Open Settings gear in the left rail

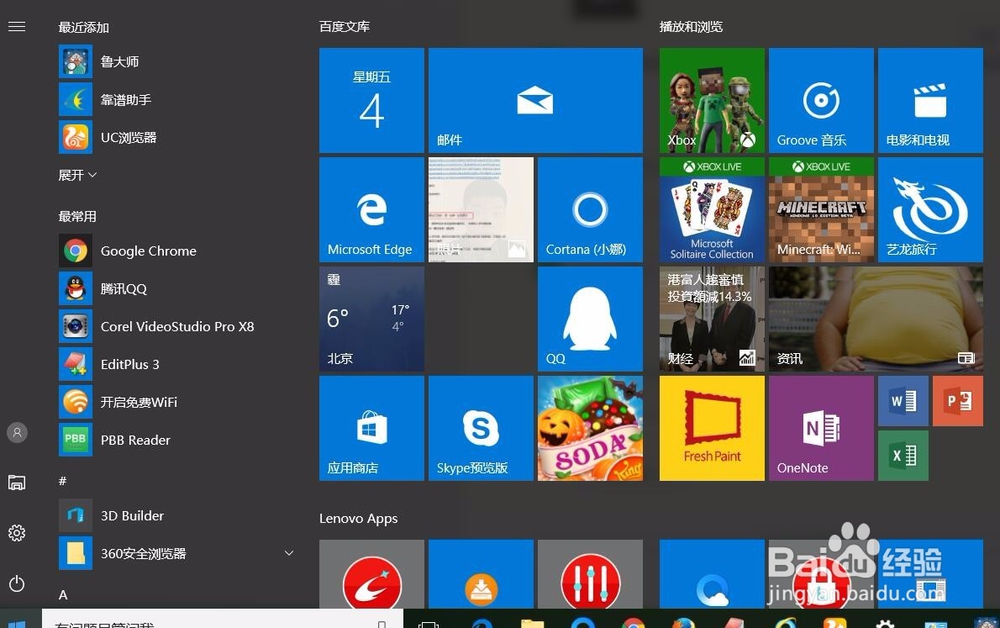(17, 533)
